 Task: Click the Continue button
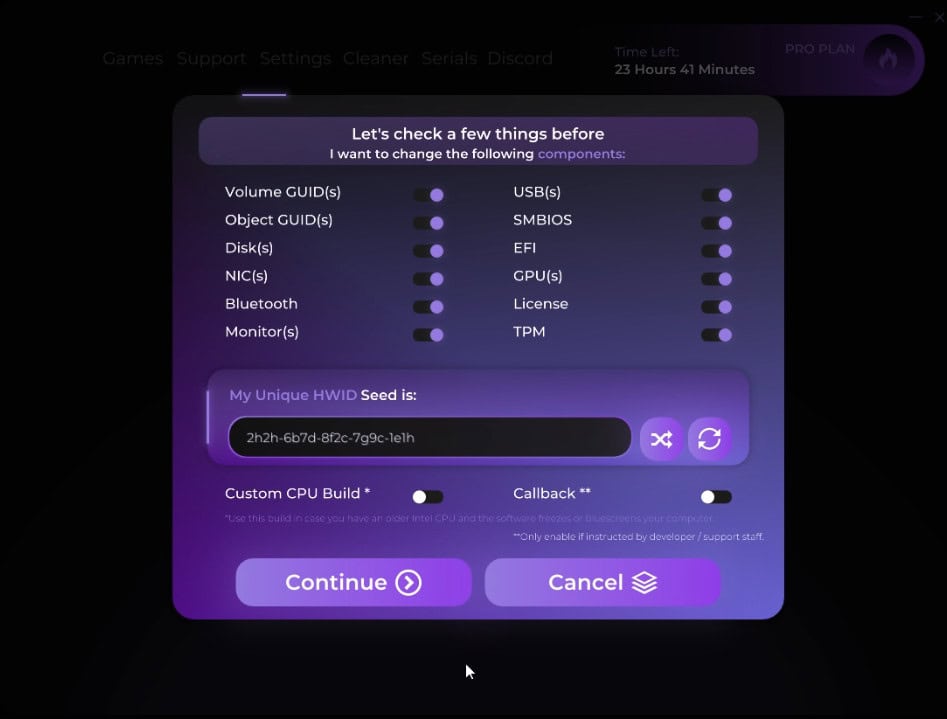click(353, 582)
